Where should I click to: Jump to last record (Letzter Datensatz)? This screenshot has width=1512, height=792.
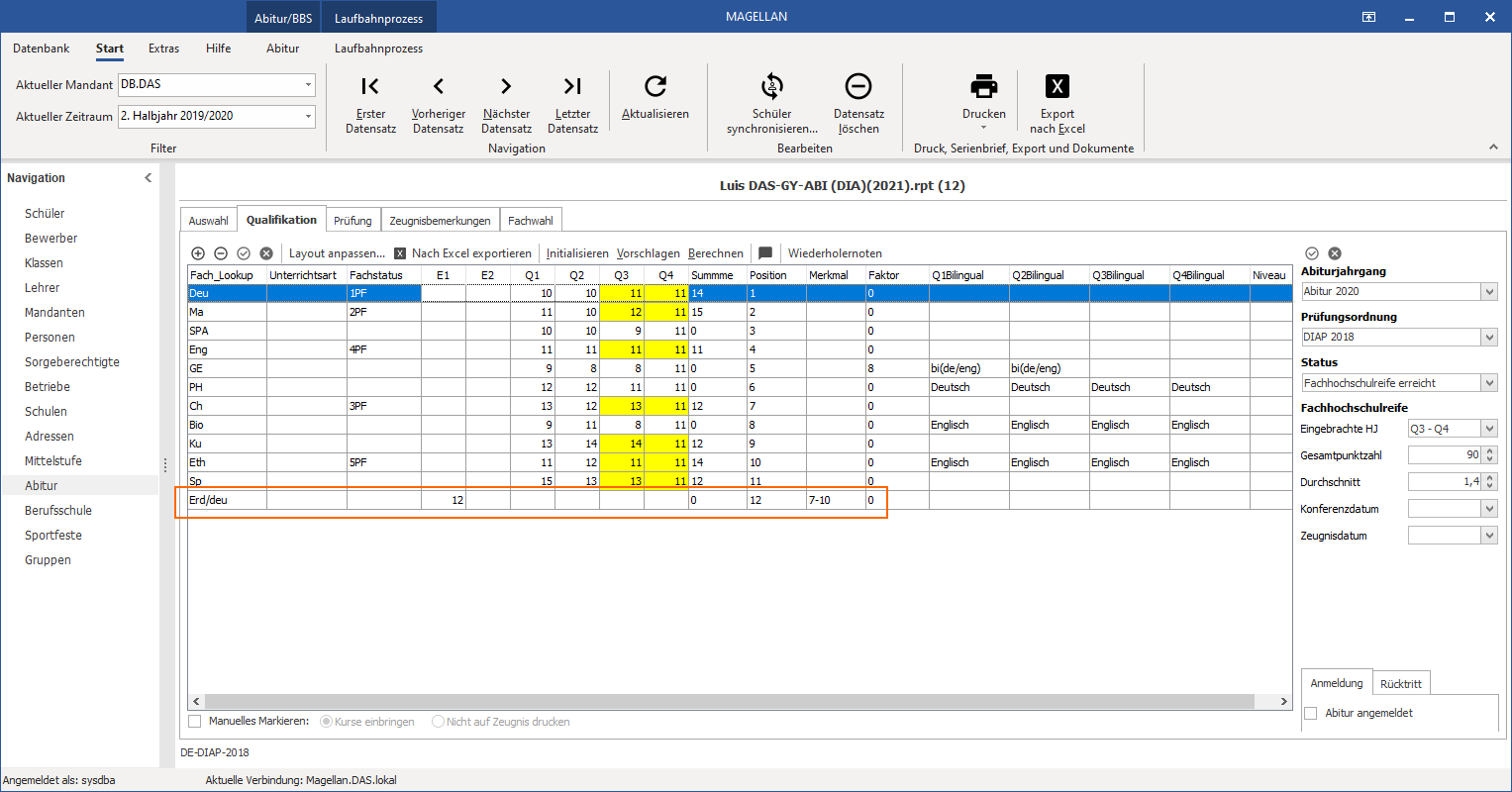click(x=573, y=104)
